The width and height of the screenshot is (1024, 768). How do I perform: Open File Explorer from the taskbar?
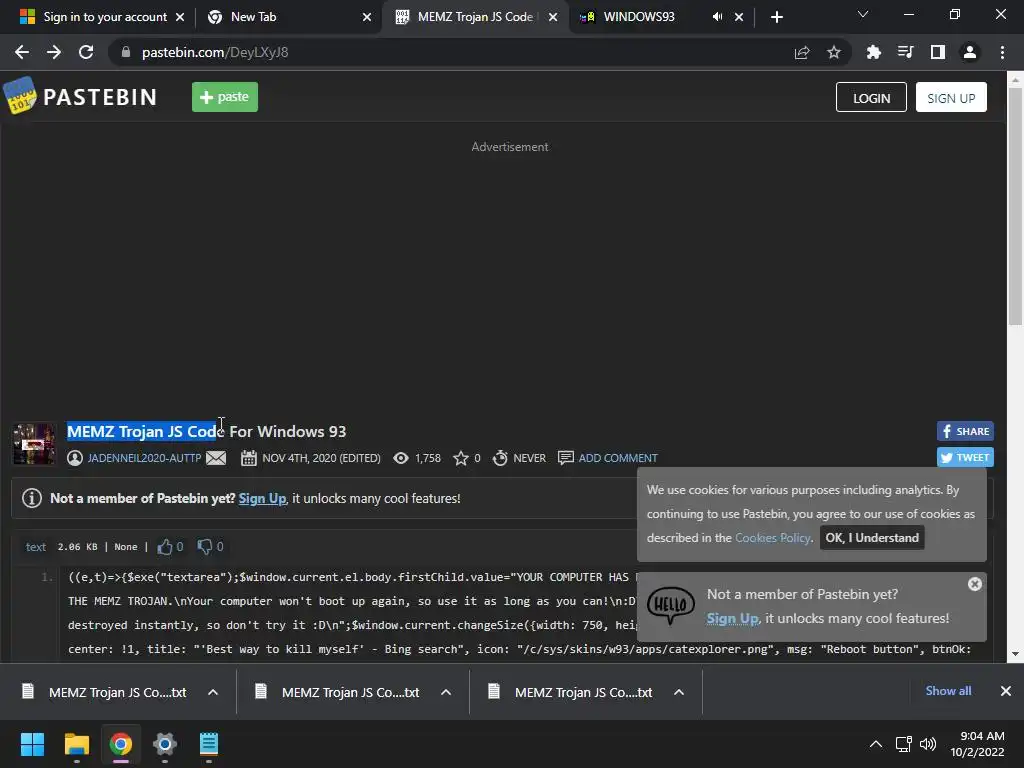click(x=76, y=744)
